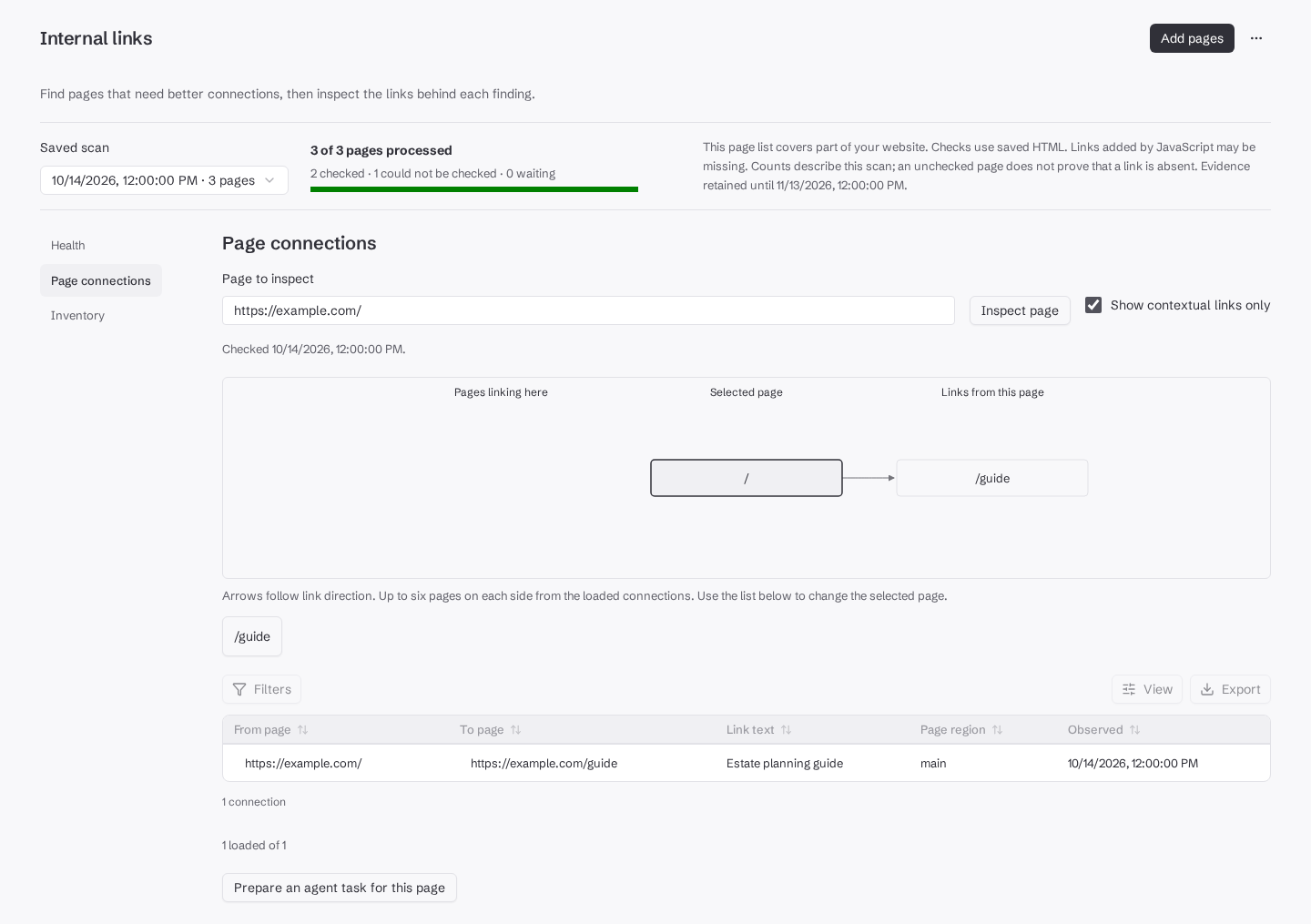Uncheck Show contextual links only

(1093, 305)
